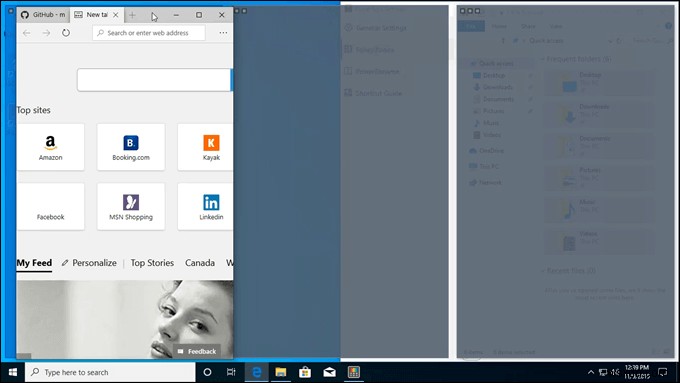This screenshot has width=680, height=383.
Task: Open the Action Center notifications icon
Action: pos(662,372)
